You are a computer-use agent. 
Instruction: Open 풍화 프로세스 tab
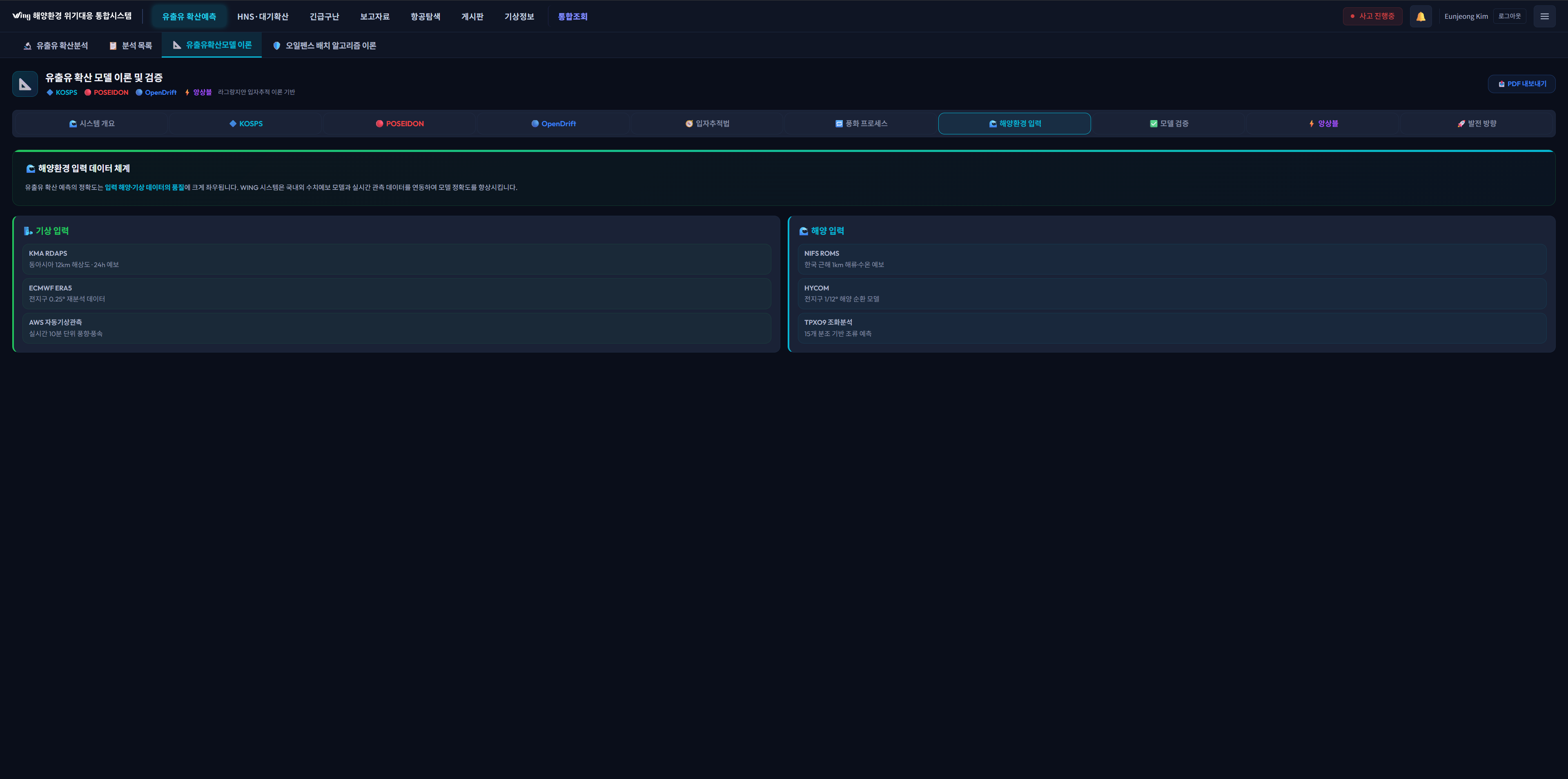point(861,124)
